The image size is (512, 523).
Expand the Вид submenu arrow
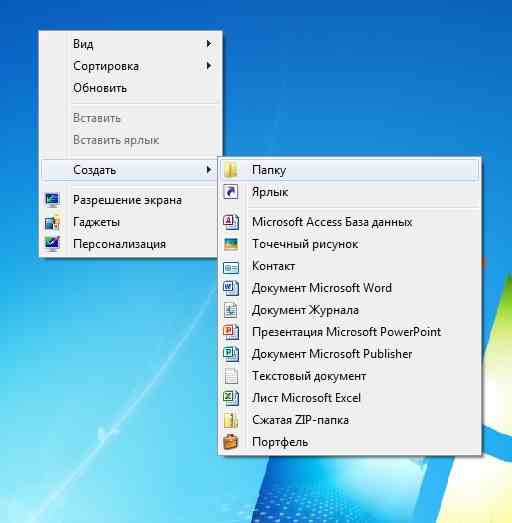pos(209,44)
